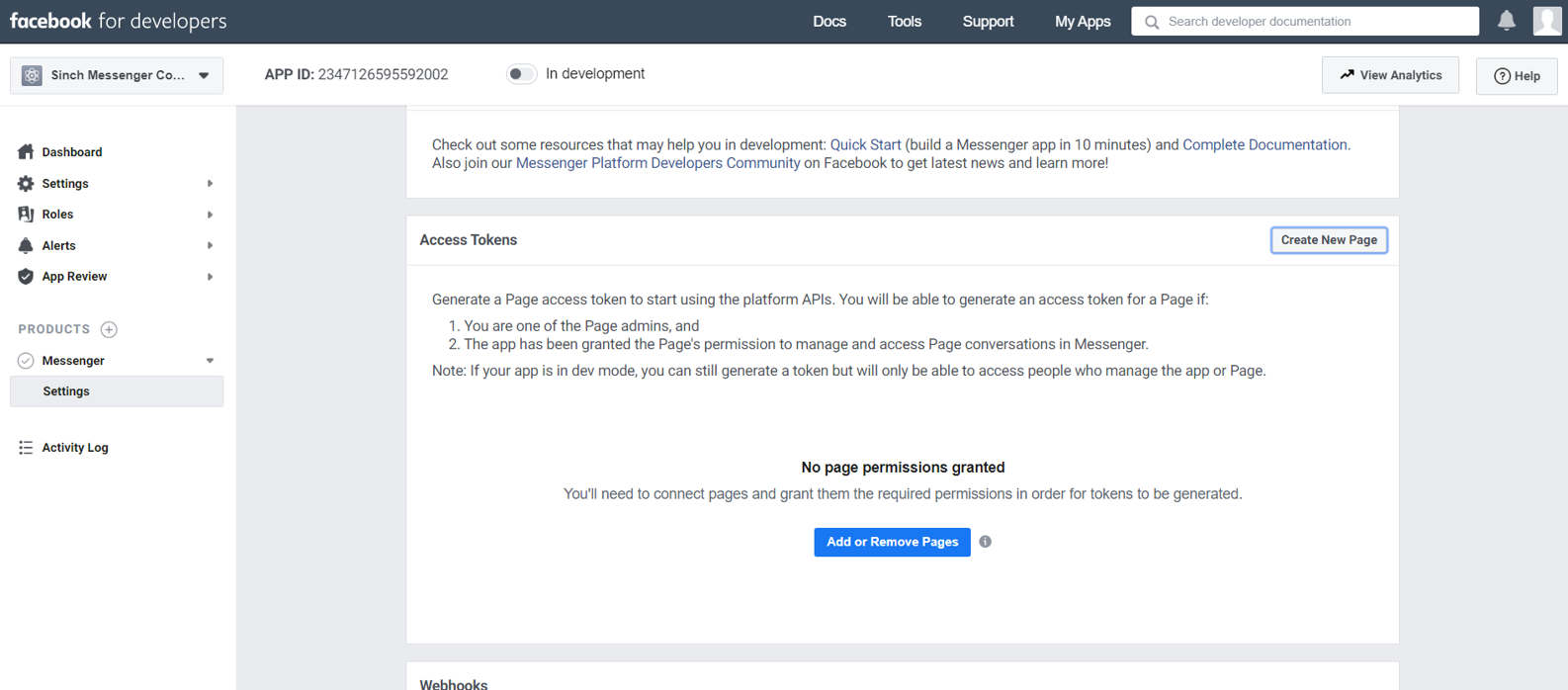Open the Tools menu
This screenshot has width=1568, height=690.
point(905,21)
